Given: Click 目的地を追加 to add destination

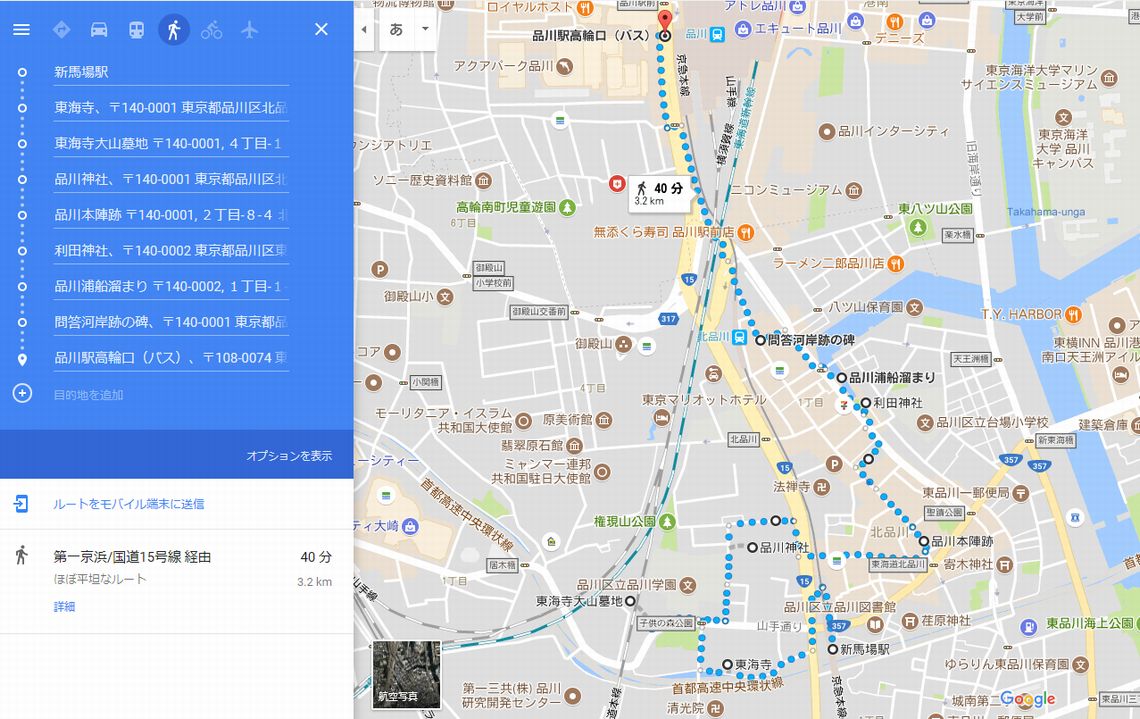Looking at the screenshot, I should tap(89, 395).
